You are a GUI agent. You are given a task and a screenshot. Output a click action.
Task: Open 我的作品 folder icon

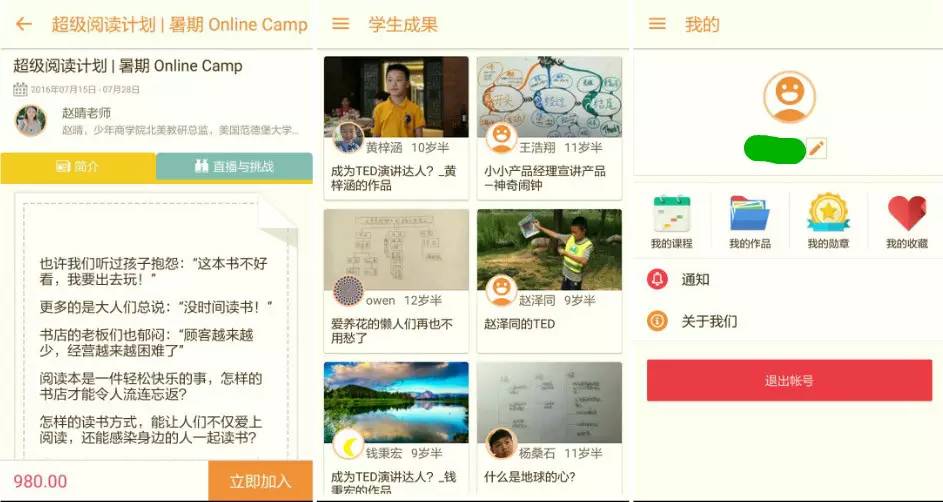click(x=750, y=213)
